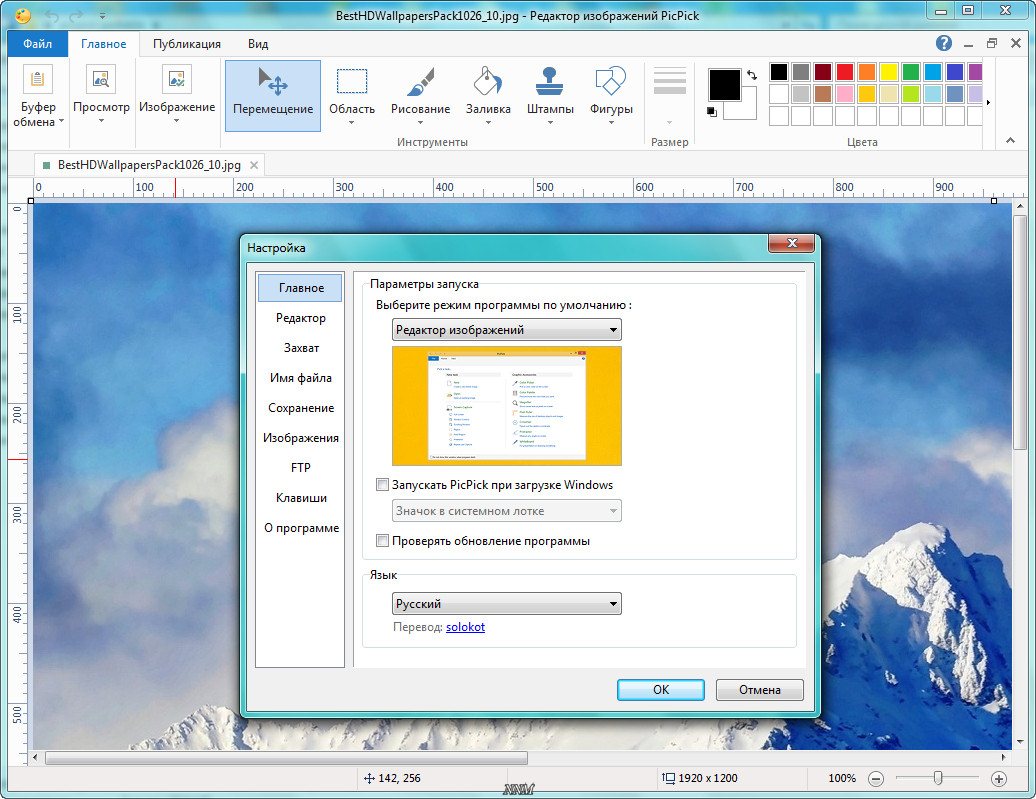
Task: Pick the red color swatch
Action: pyautogui.click(x=844, y=72)
